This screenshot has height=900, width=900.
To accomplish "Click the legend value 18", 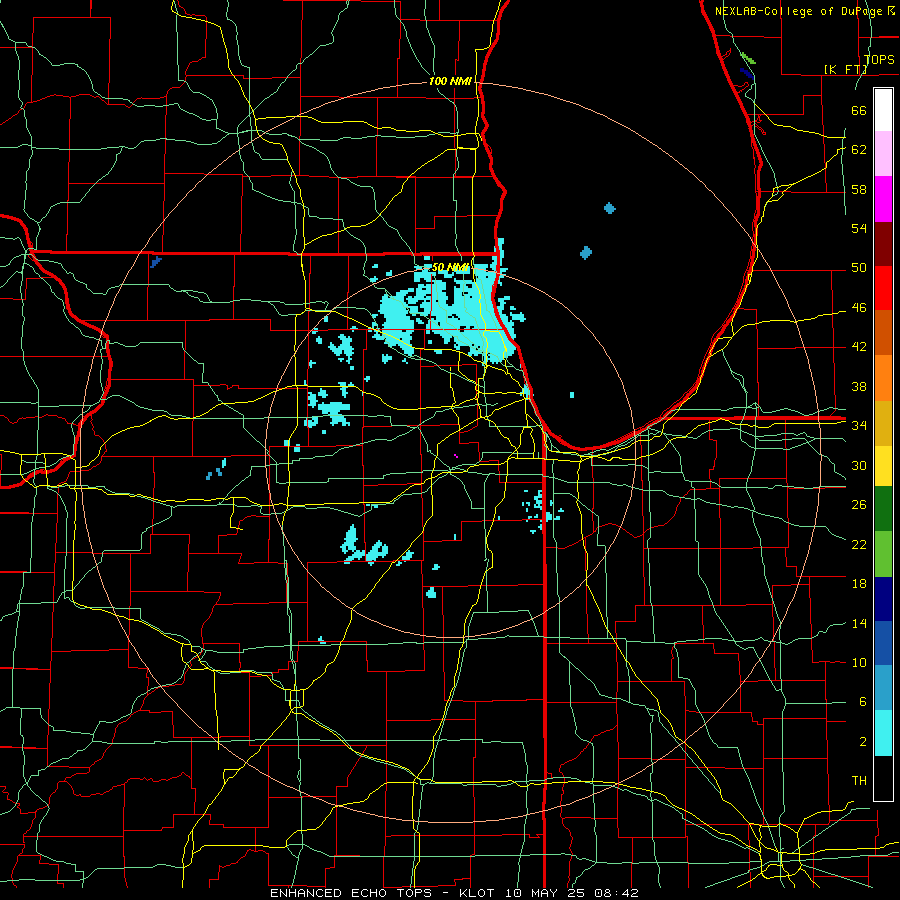I will (x=859, y=584).
